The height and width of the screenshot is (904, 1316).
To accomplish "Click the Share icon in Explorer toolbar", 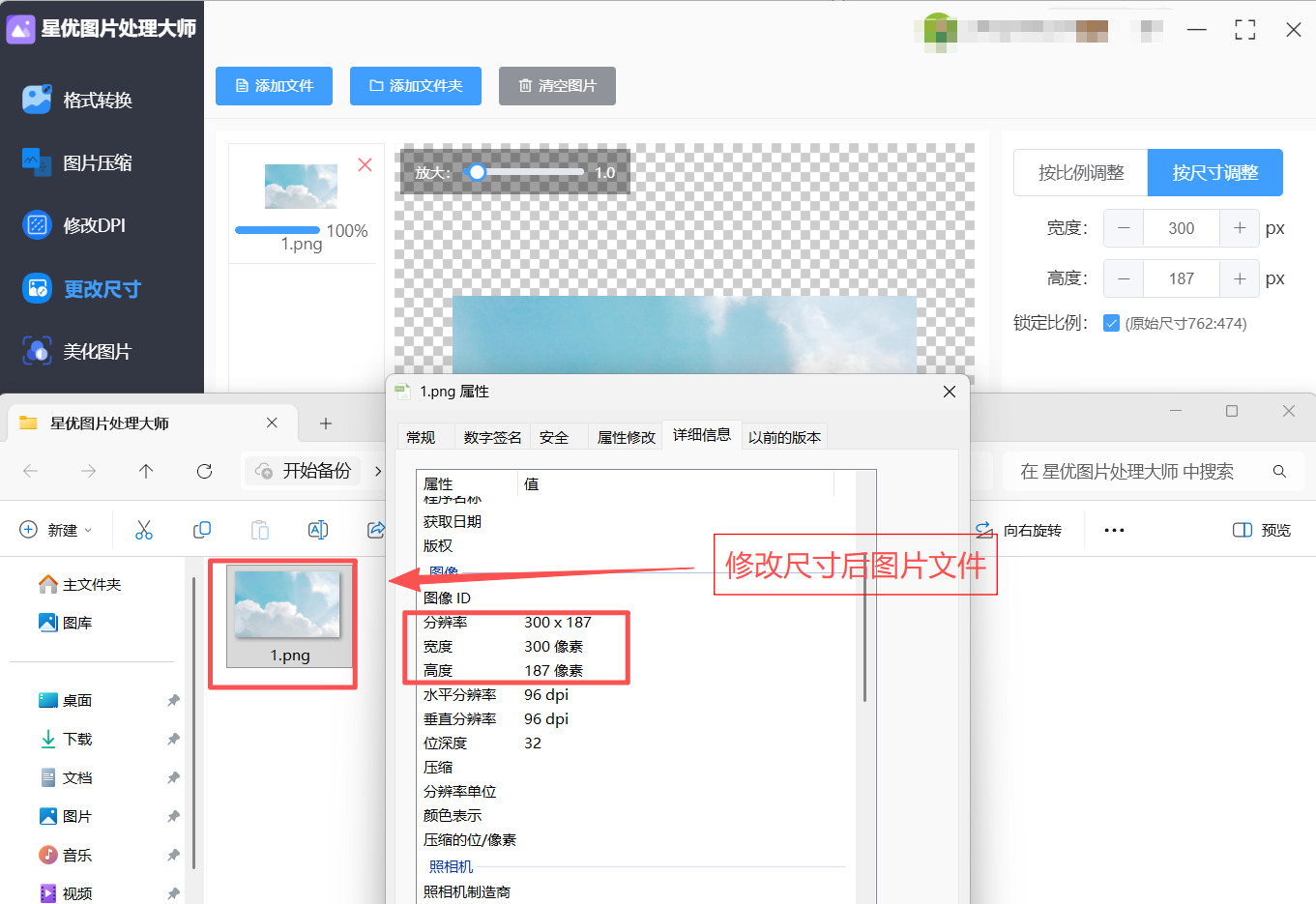I will click(x=376, y=530).
